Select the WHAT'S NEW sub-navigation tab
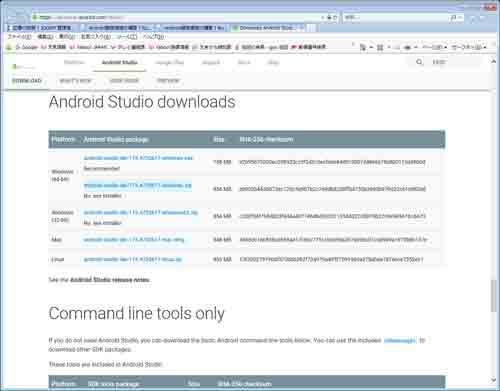 [75, 81]
